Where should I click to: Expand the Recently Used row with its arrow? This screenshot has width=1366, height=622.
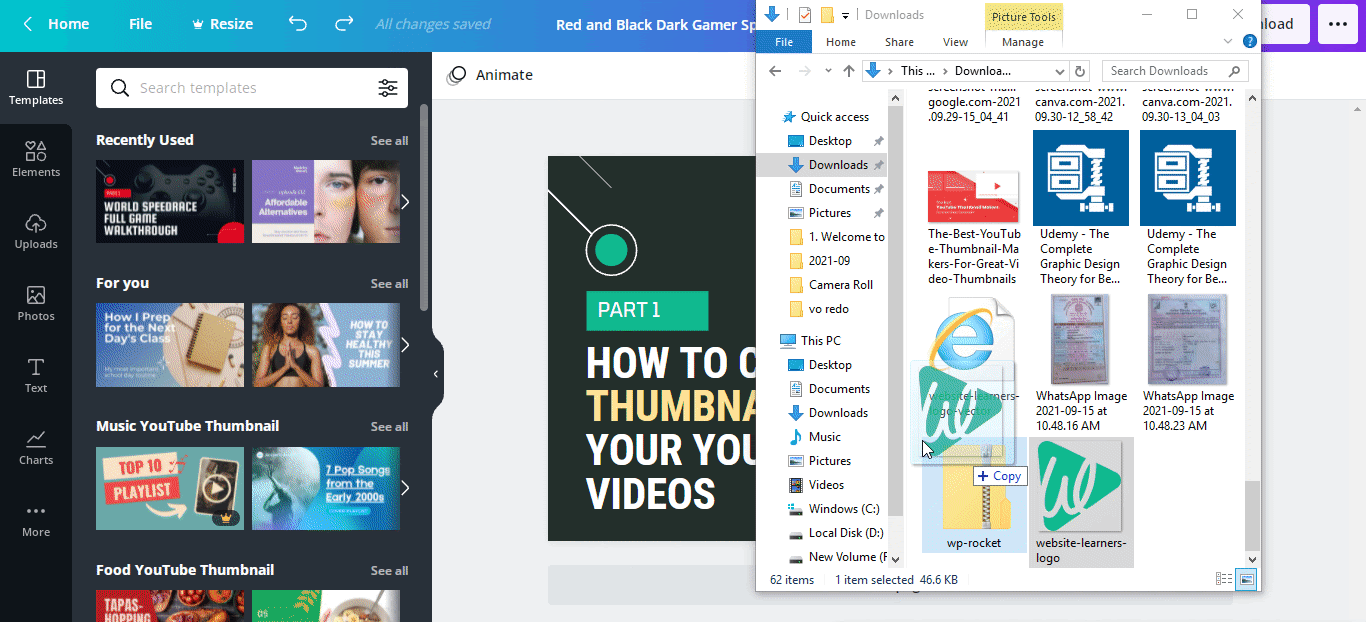(405, 202)
